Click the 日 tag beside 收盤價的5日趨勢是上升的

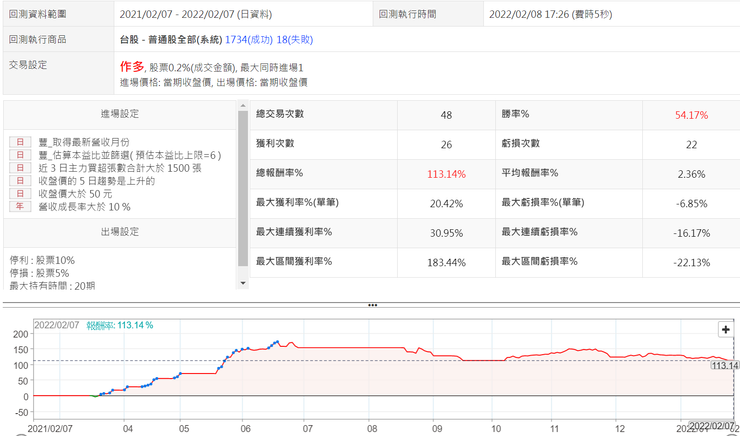click(x=20, y=181)
